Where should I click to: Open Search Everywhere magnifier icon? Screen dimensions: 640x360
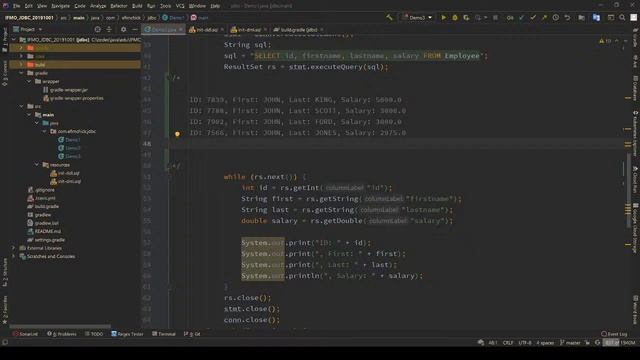pos(622,18)
